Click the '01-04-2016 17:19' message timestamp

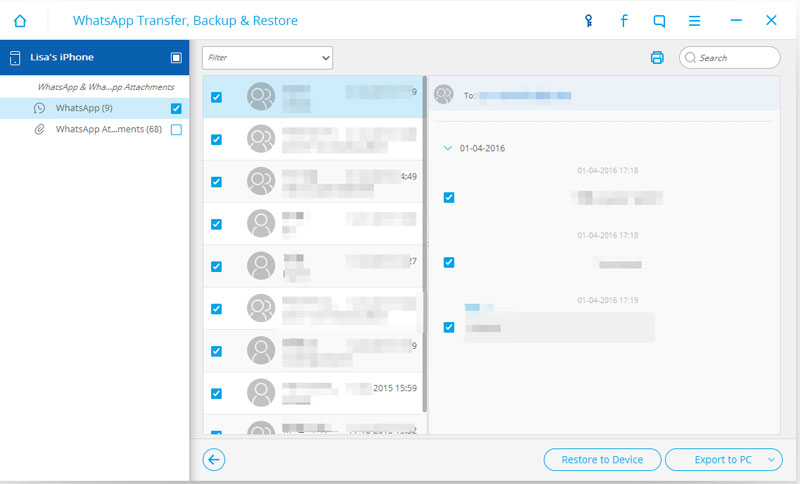click(x=608, y=300)
